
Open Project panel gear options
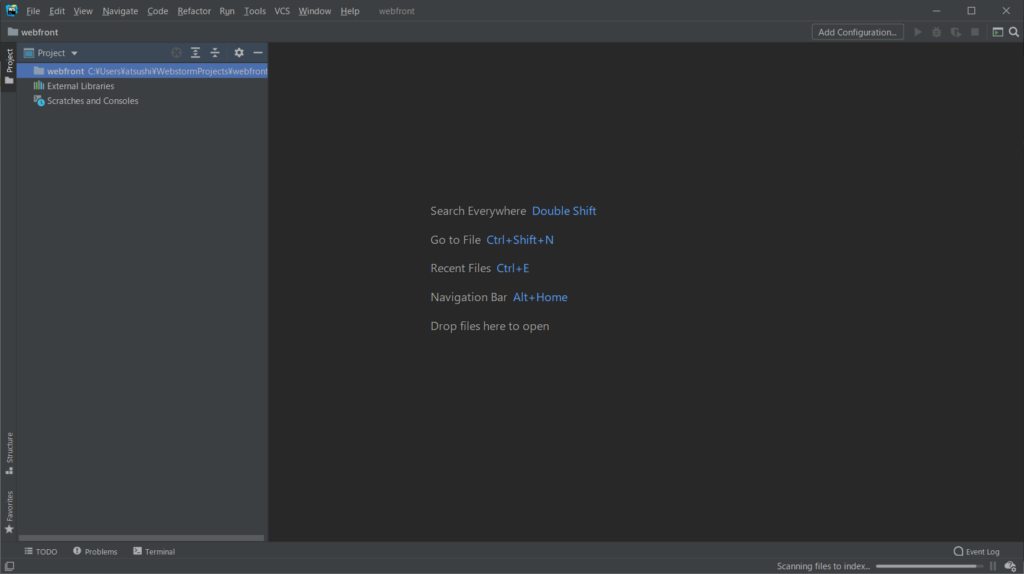(x=239, y=53)
